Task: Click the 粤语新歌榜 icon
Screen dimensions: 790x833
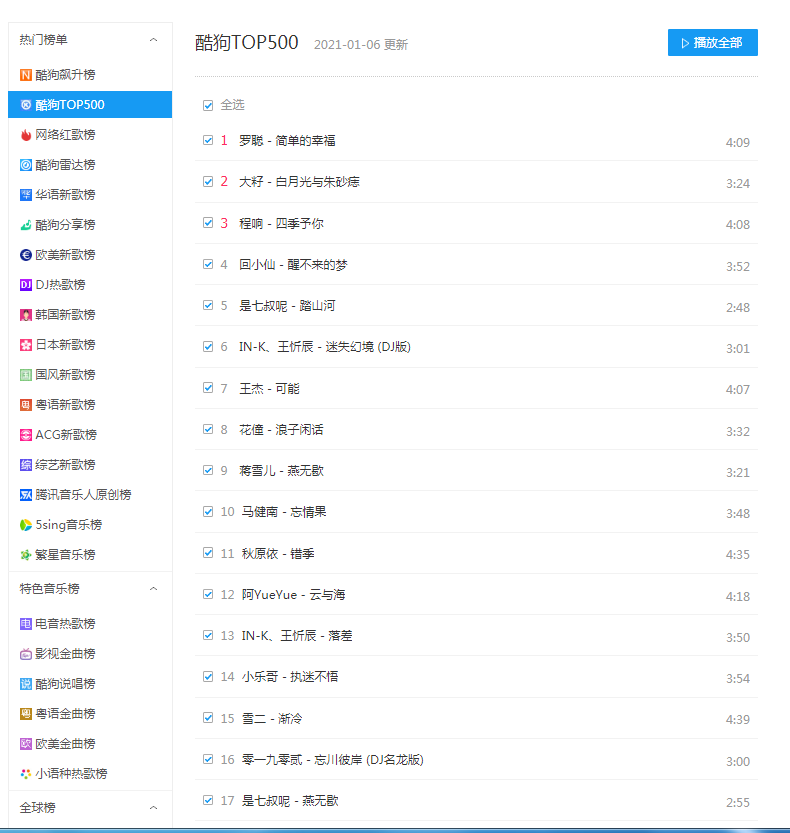Action: click(x=26, y=405)
